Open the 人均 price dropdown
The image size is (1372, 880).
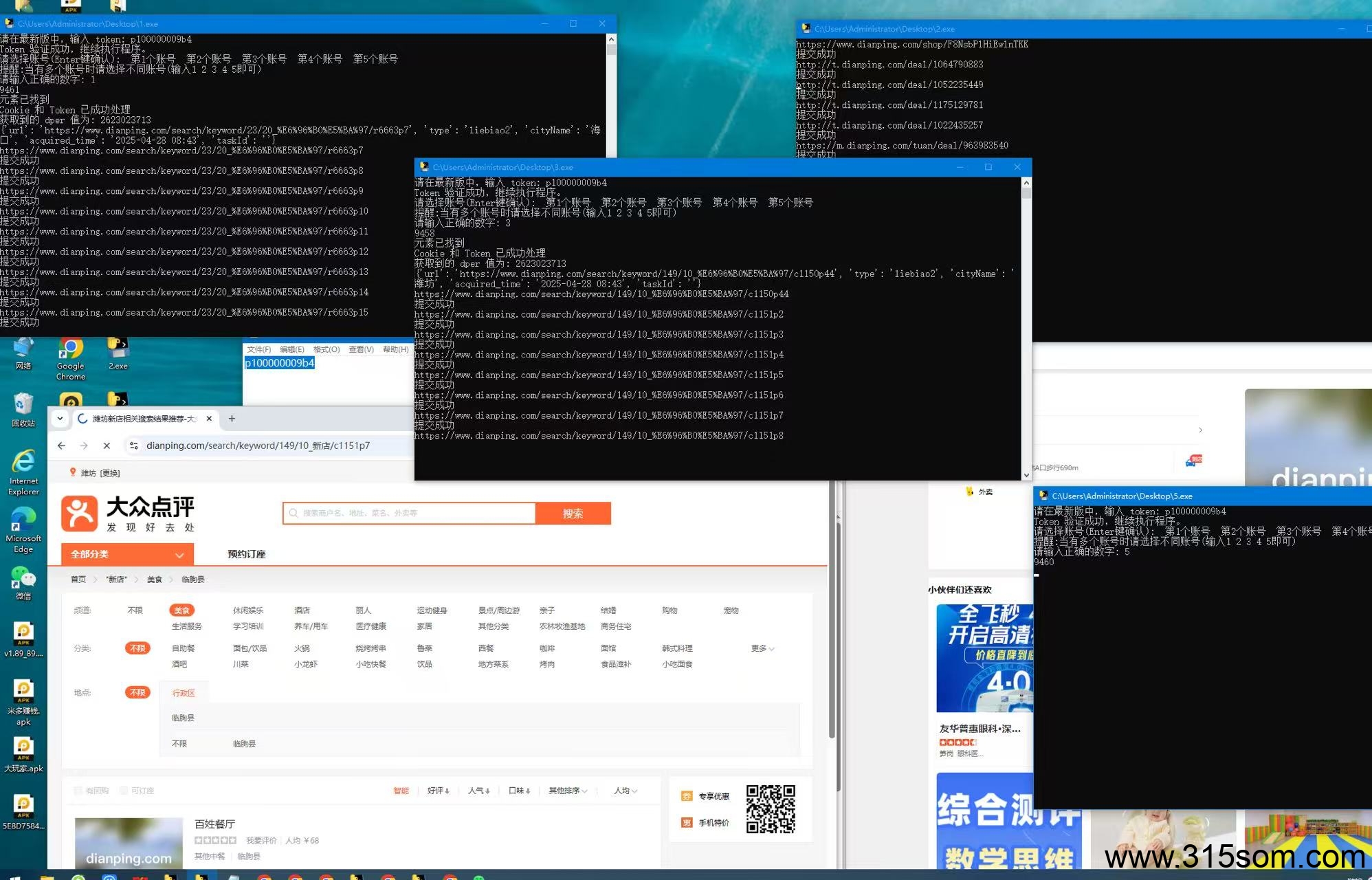click(x=626, y=791)
